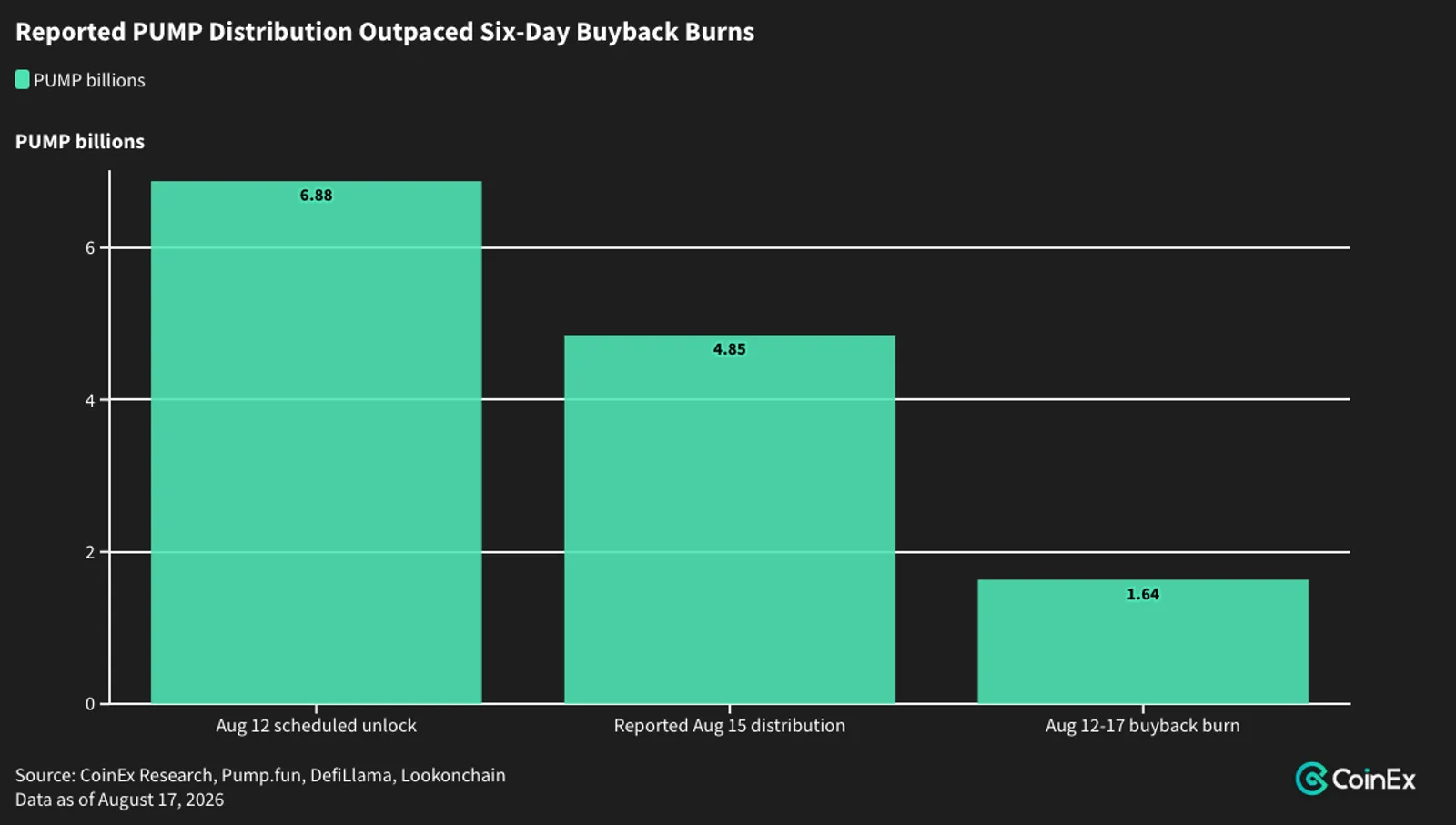Screen dimensions: 1456x825
Task: Select the Aug 12-17 buyback burn bar
Action: [x=1143, y=641]
